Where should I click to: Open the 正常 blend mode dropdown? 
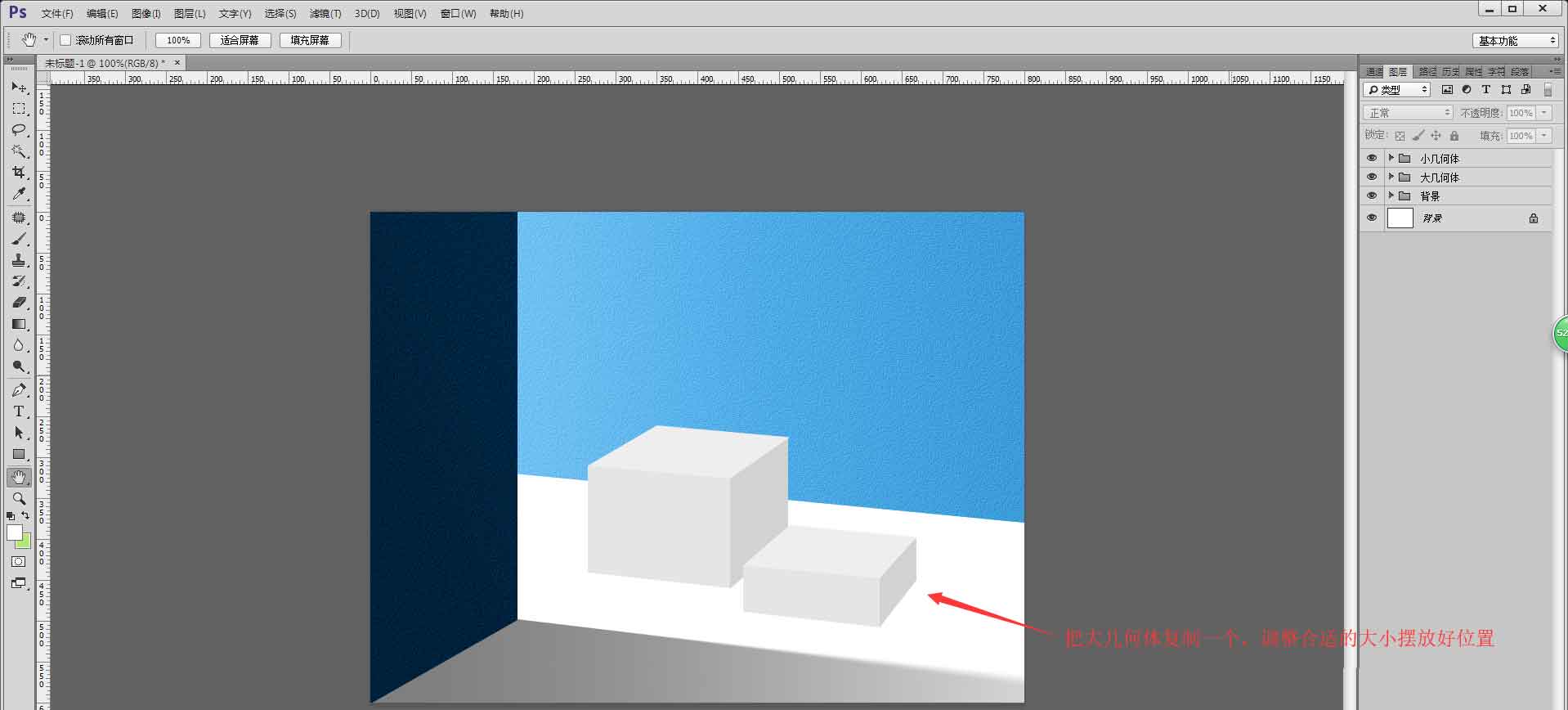(1407, 113)
